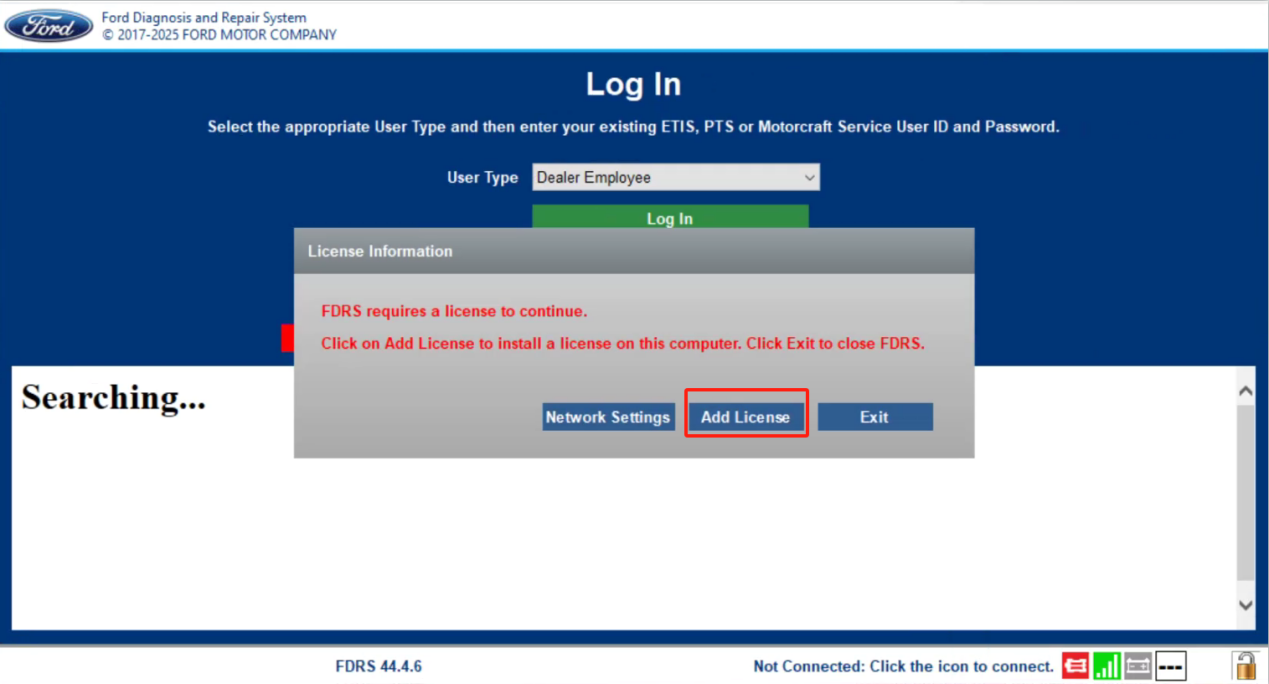Click Exit to close FDRS
This screenshot has width=1269, height=684.
tap(874, 417)
